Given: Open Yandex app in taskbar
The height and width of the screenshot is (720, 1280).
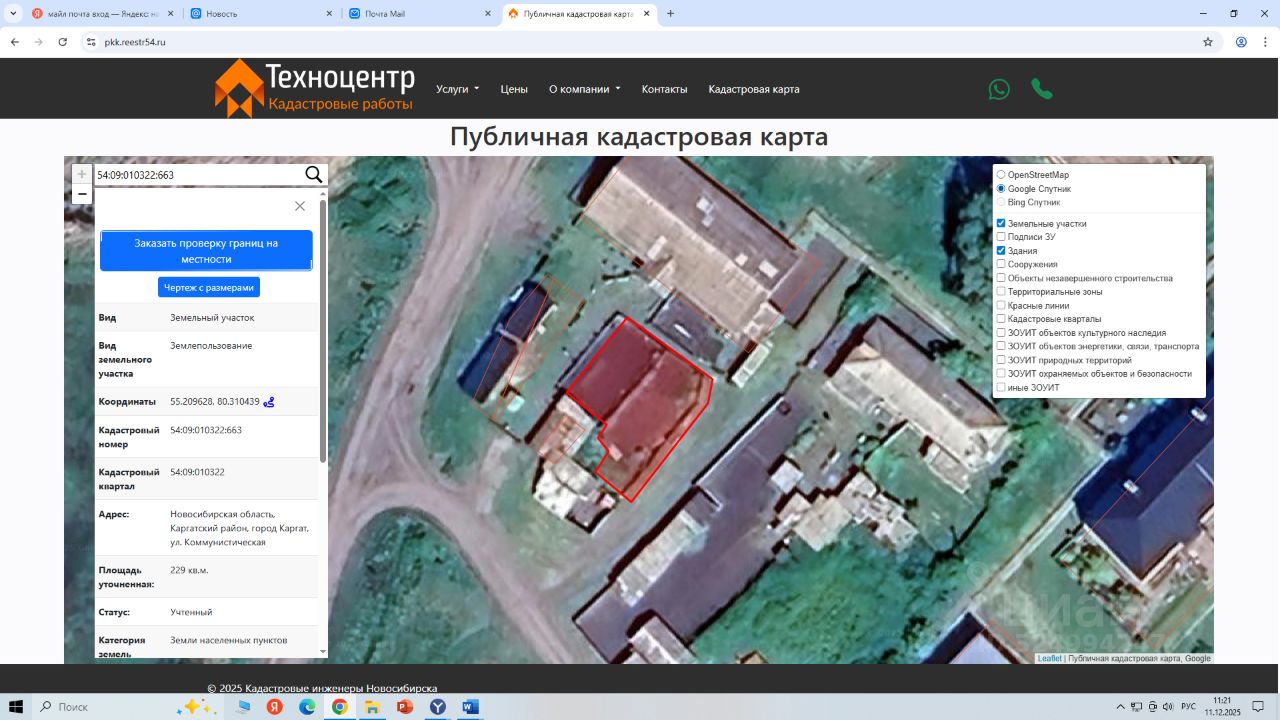Looking at the screenshot, I should click(274, 707).
